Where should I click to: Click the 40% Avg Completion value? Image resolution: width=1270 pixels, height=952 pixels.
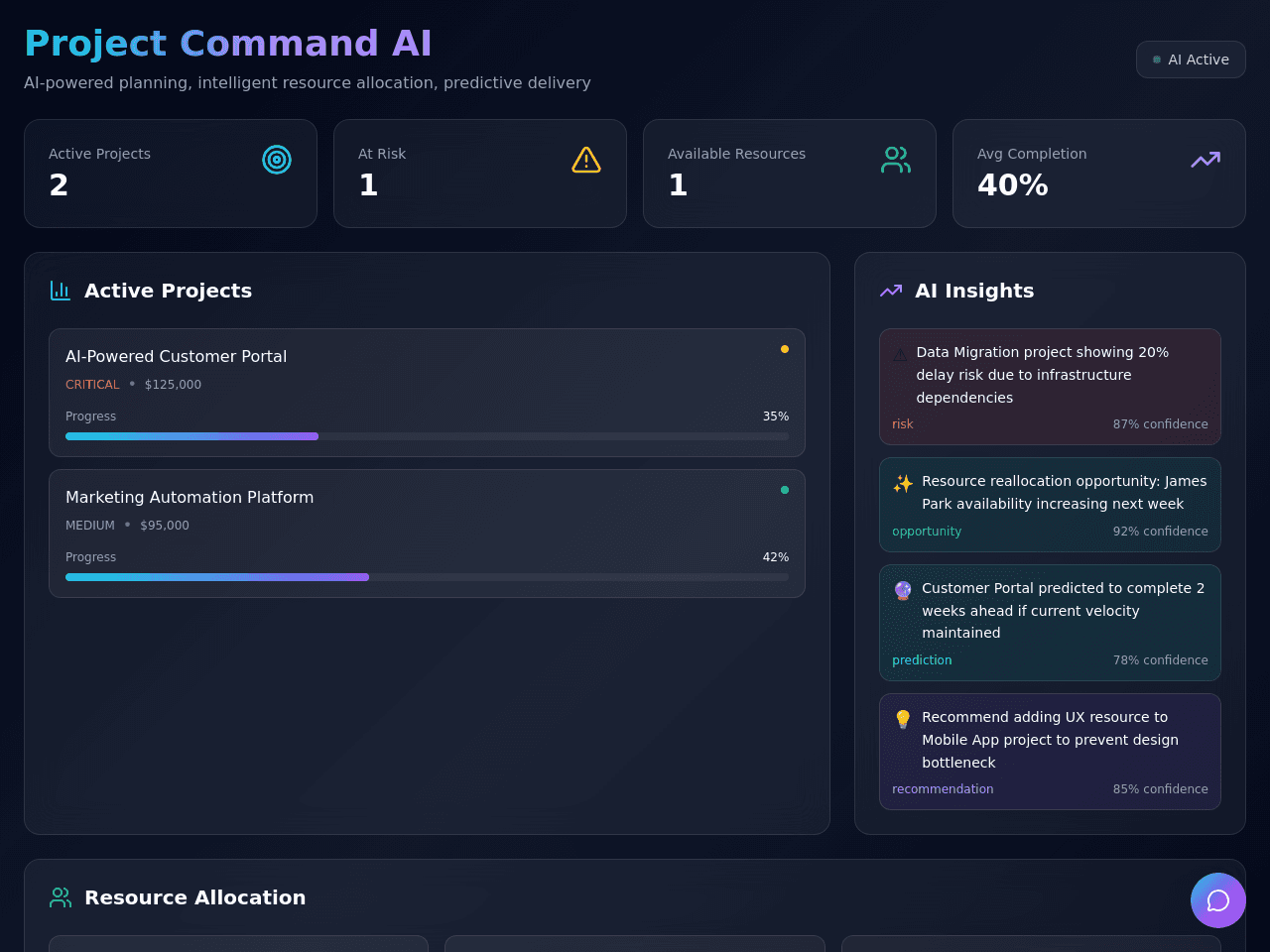pos(1013,185)
